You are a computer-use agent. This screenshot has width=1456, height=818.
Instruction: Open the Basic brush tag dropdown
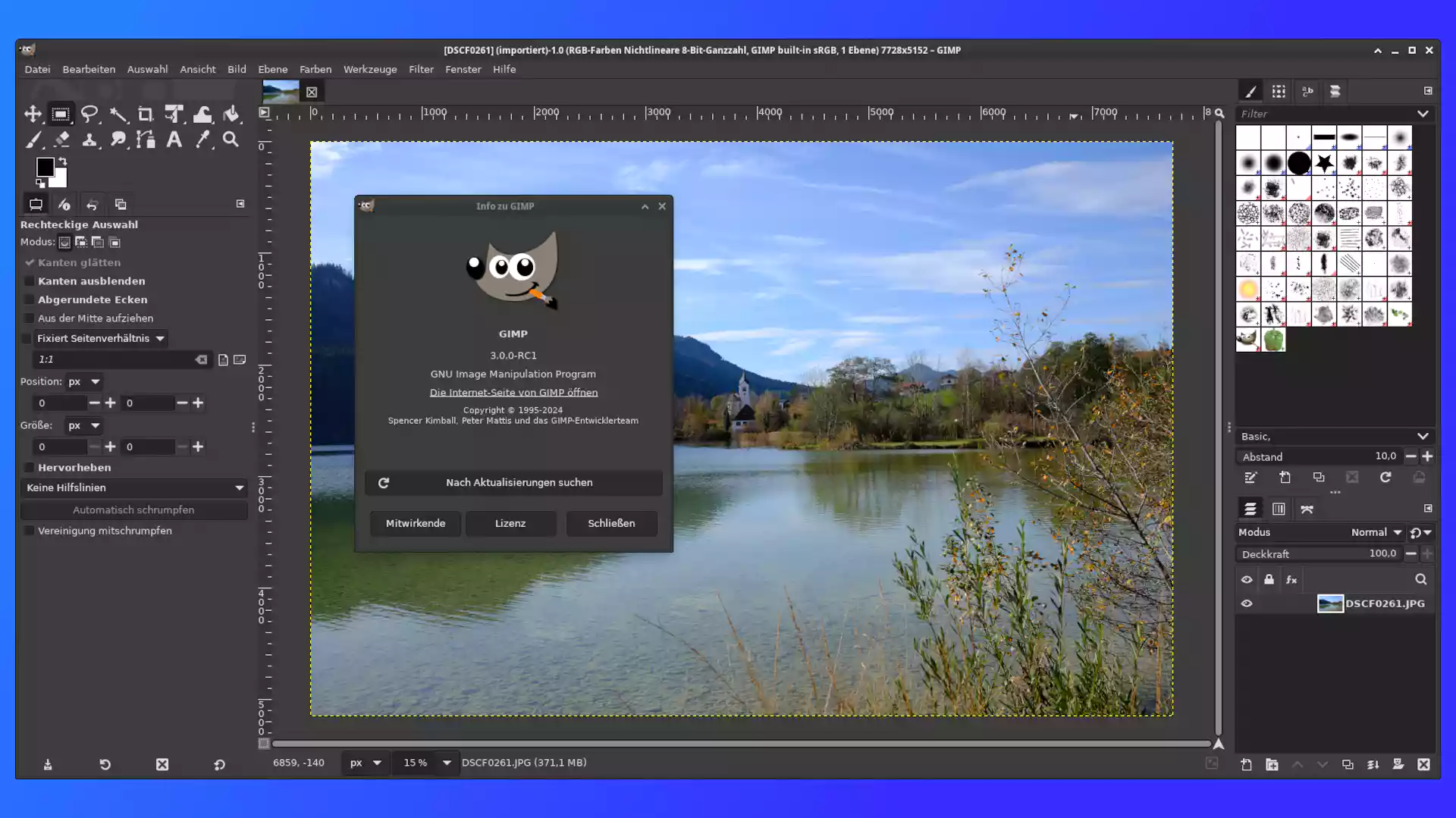[x=1423, y=437]
